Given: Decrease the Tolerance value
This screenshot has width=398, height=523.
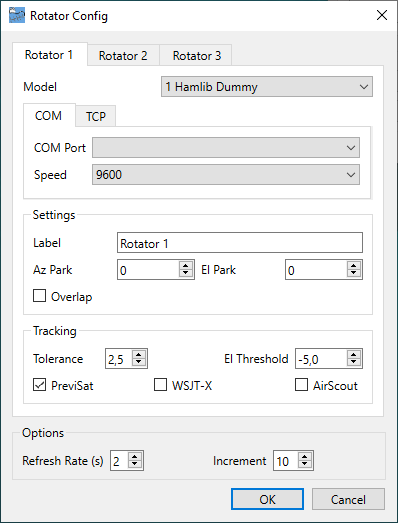Looking at the screenshot, I should tap(139, 363).
